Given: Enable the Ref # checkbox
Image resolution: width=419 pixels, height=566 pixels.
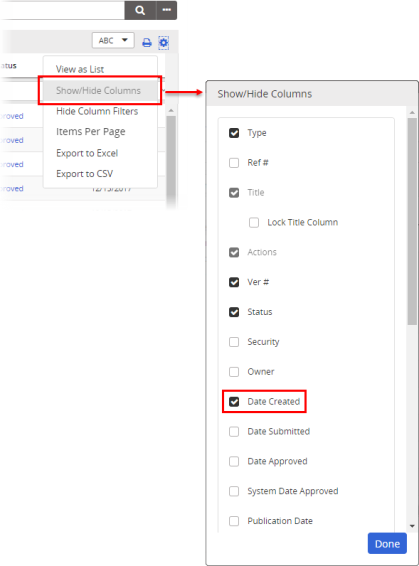Looking at the screenshot, I should 234,163.
